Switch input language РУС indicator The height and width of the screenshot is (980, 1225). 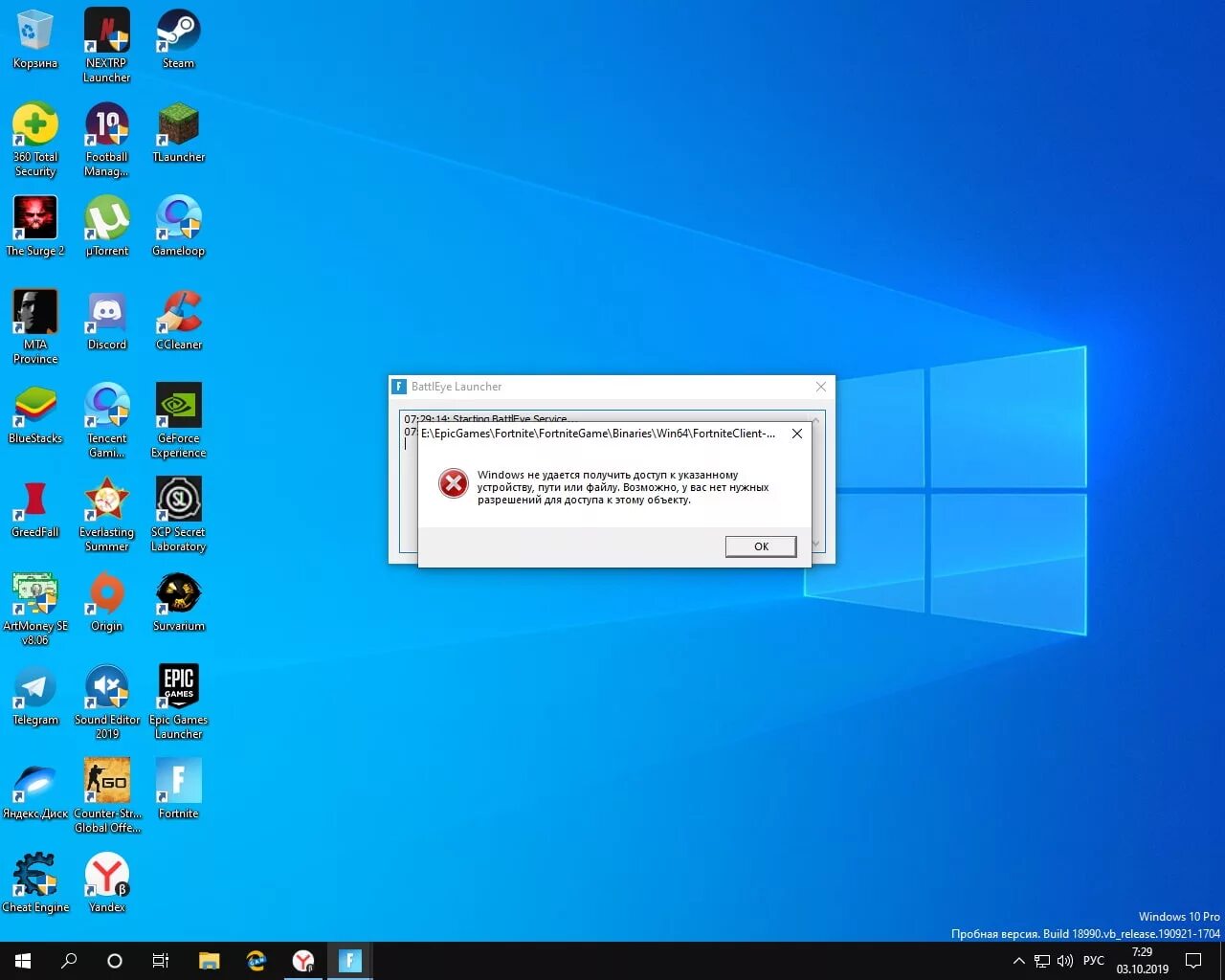click(x=1093, y=961)
